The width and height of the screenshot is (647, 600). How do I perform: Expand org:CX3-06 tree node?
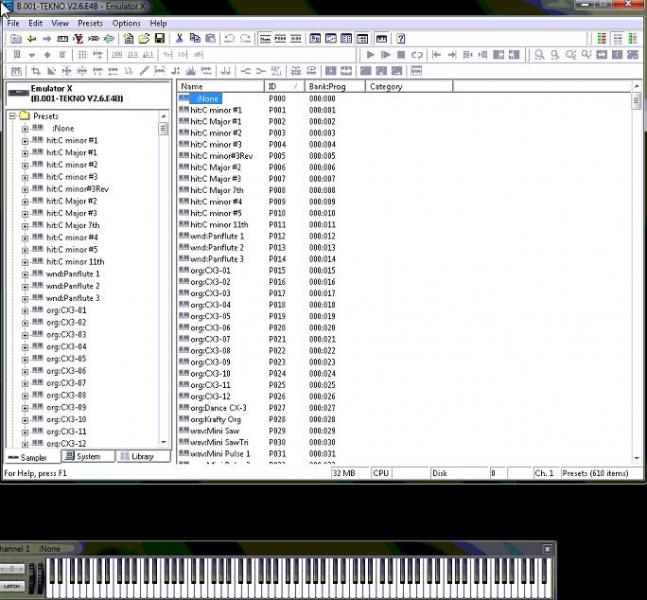click(x=25, y=371)
